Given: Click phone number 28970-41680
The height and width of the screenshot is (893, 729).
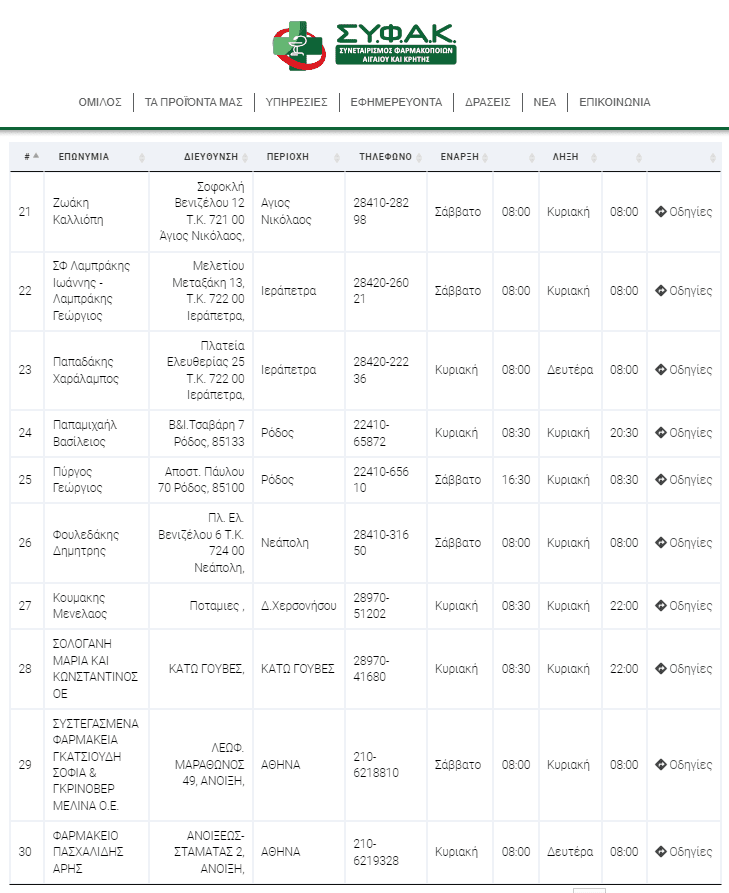Looking at the screenshot, I should (371, 669).
